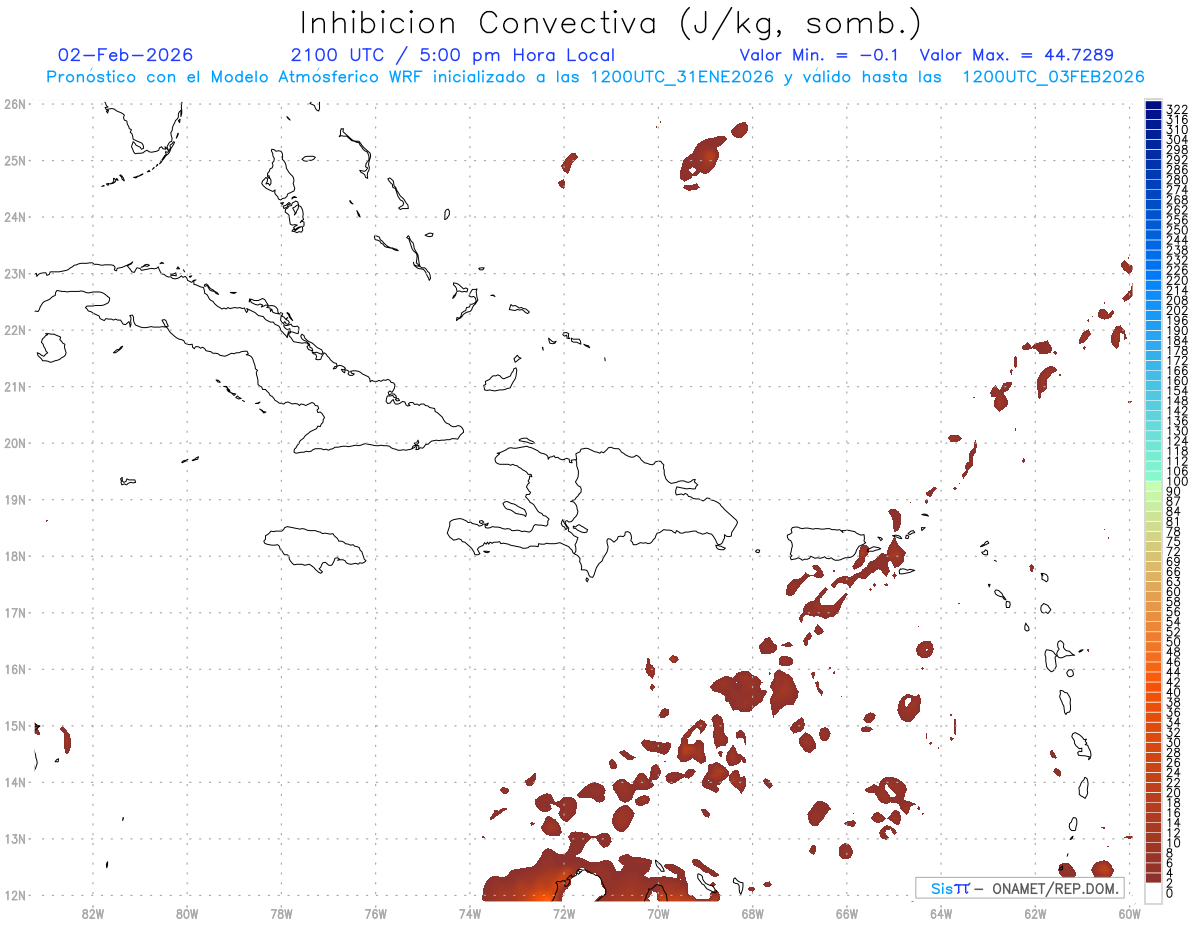Click the longitude label '80W'

(x=187, y=913)
